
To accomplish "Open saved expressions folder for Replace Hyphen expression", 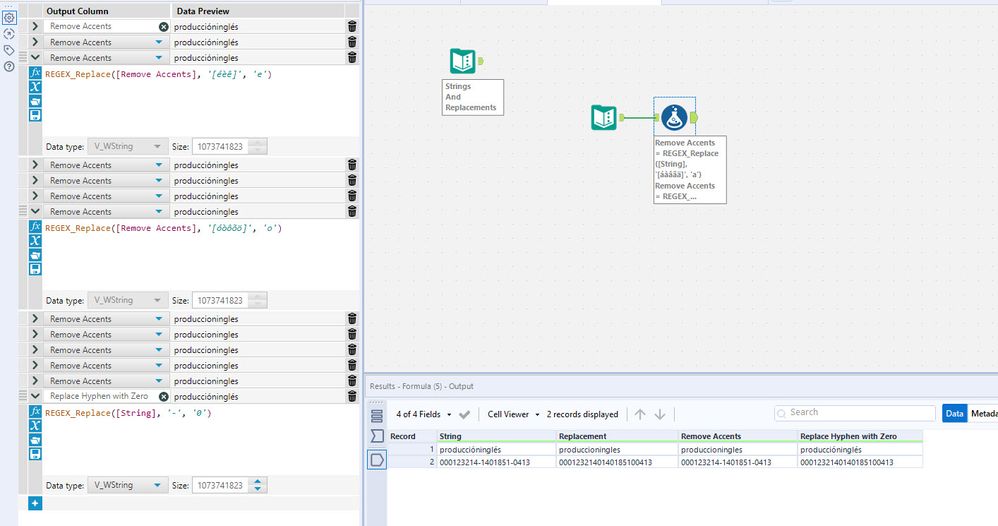I will click(x=35, y=439).
